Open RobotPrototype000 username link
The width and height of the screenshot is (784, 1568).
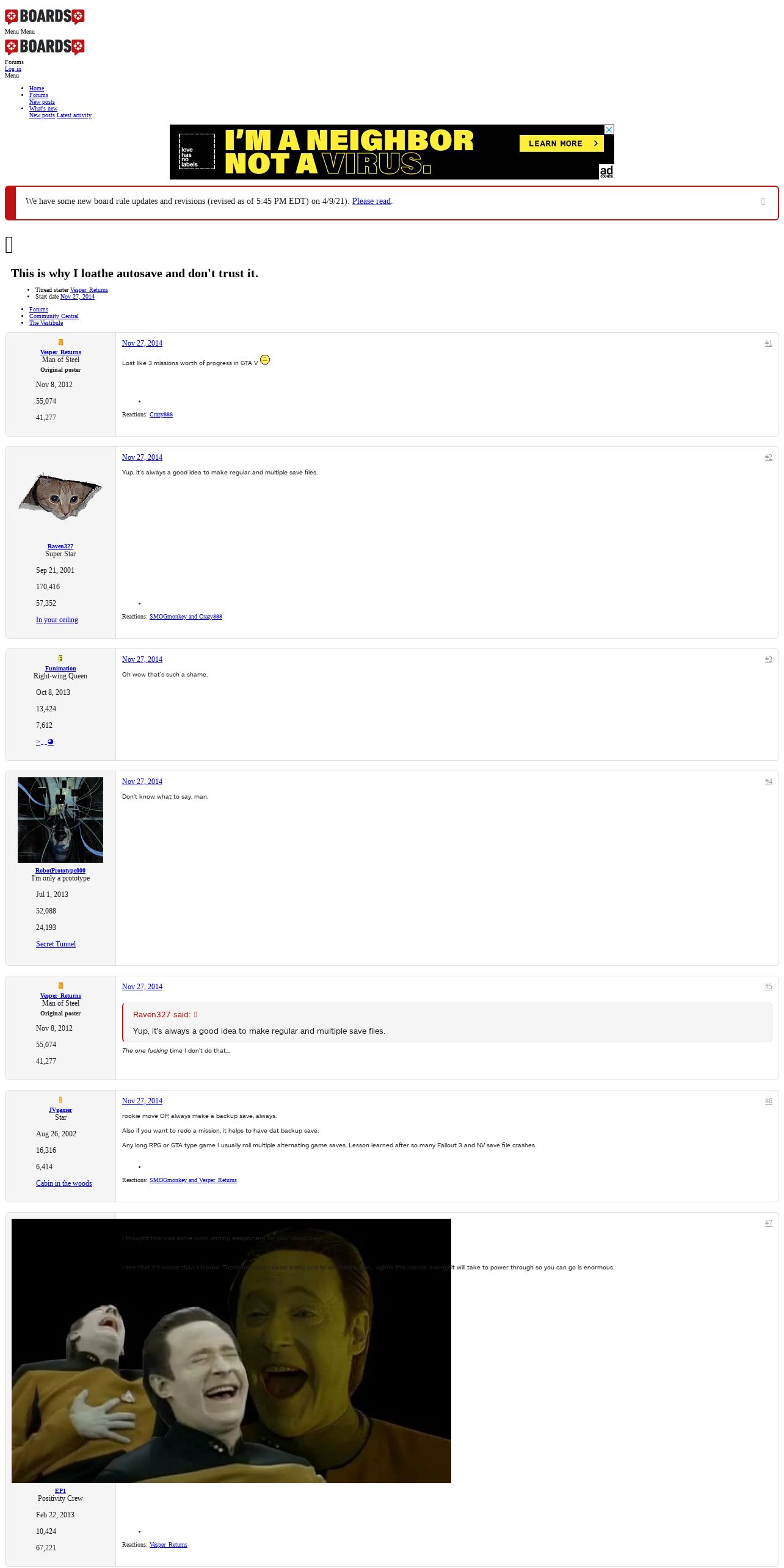click(60, 871)
